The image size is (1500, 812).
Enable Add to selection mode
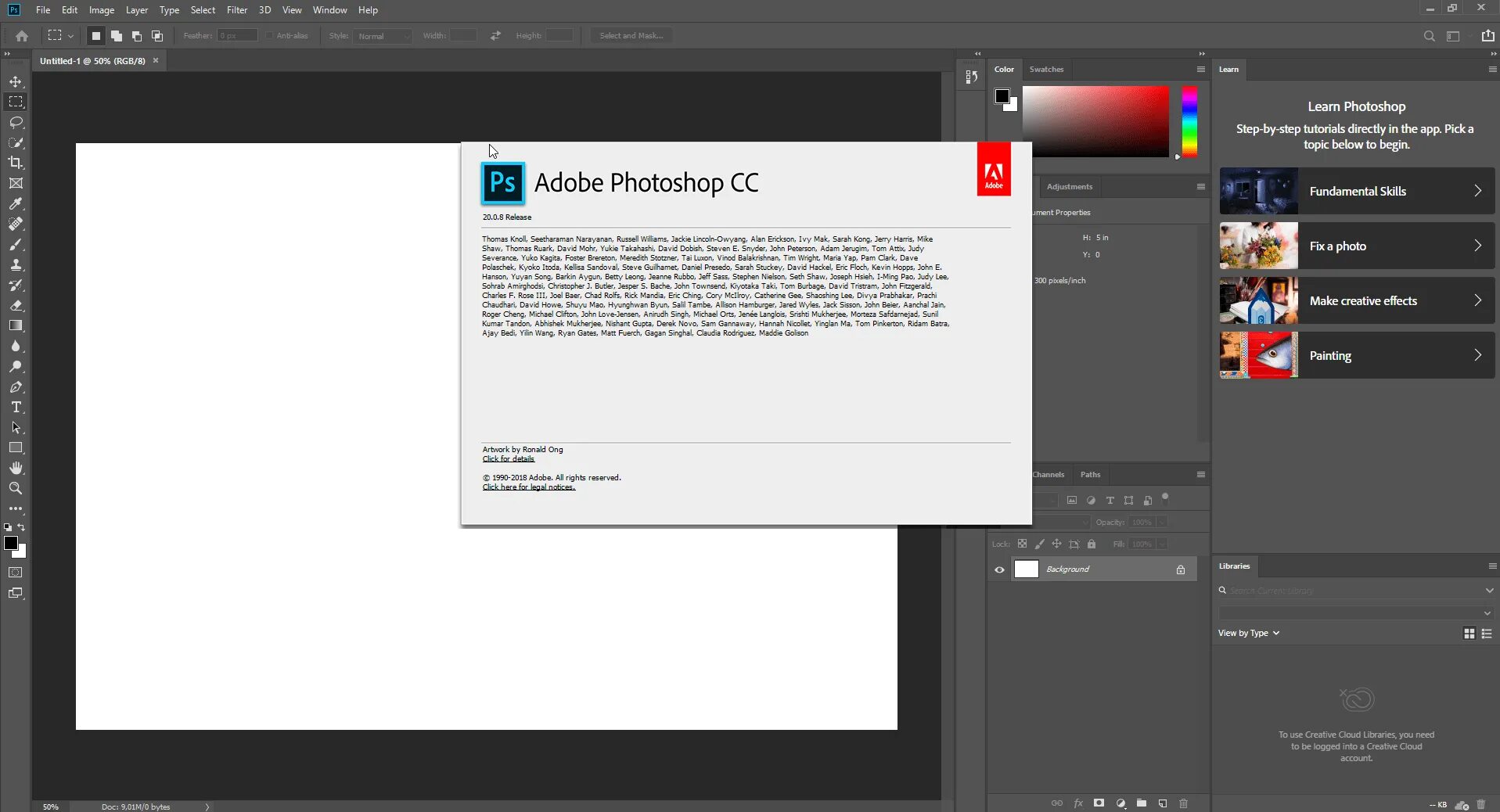point(116,36)
